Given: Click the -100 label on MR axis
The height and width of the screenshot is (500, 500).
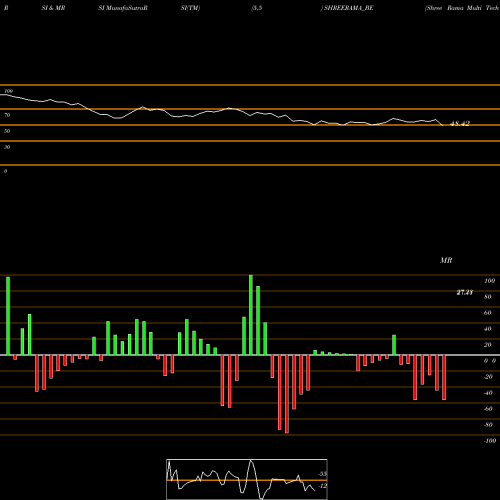Looking at the screenshot, I should tap(490, 441).
